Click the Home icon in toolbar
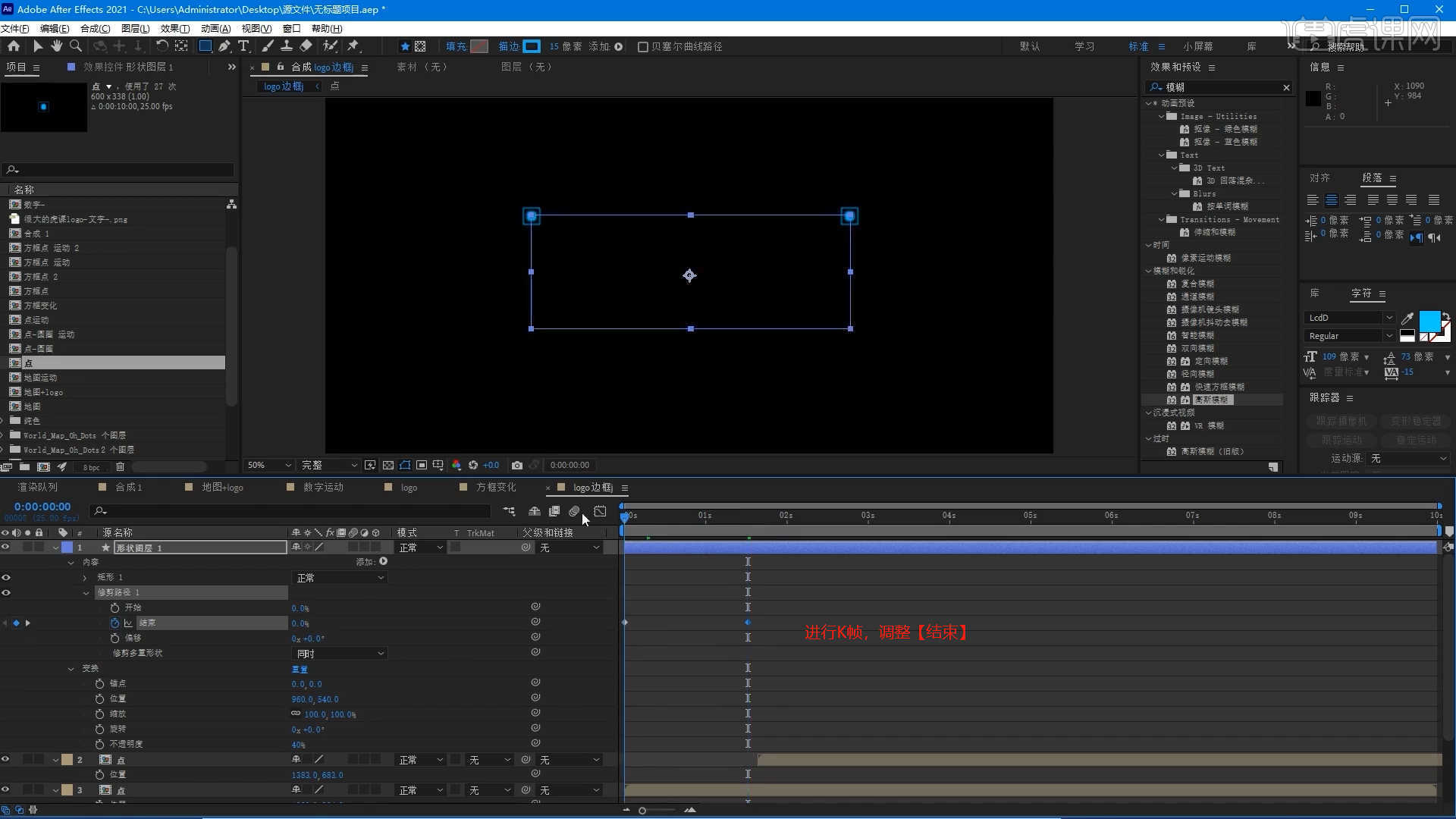The height and width of the screenshot is (819, 1456). coord(14,46)
